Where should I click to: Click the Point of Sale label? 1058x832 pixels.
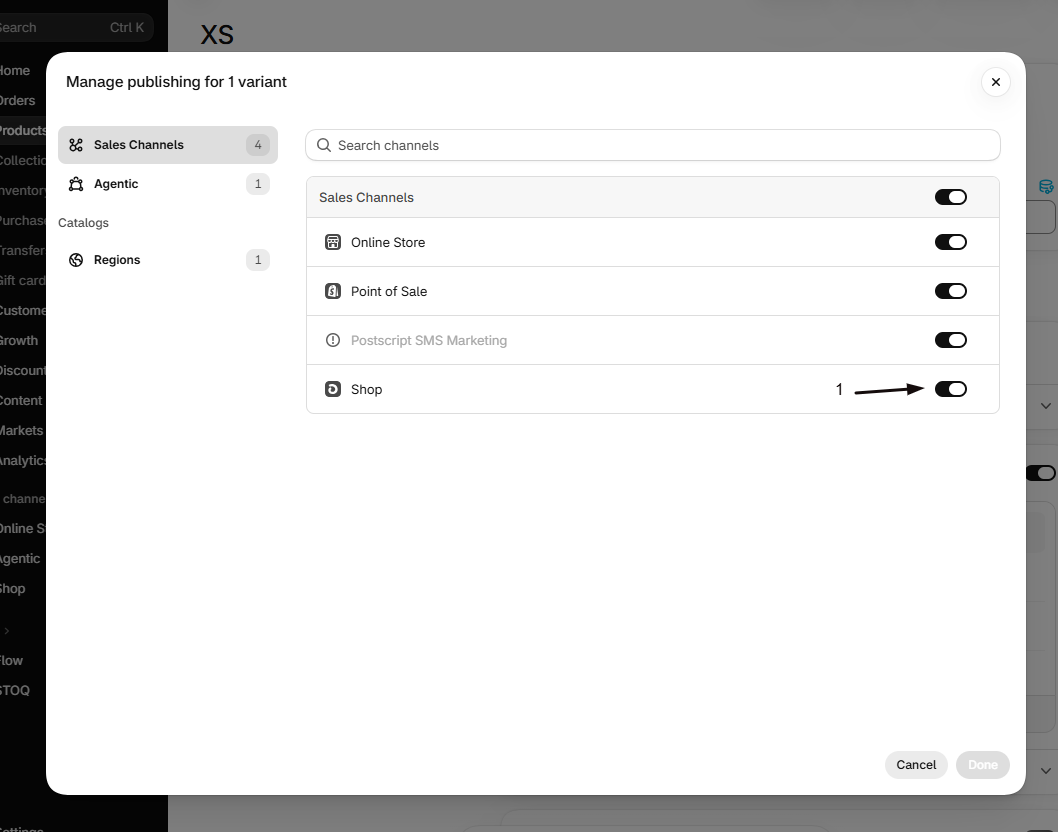coord(389,292)
